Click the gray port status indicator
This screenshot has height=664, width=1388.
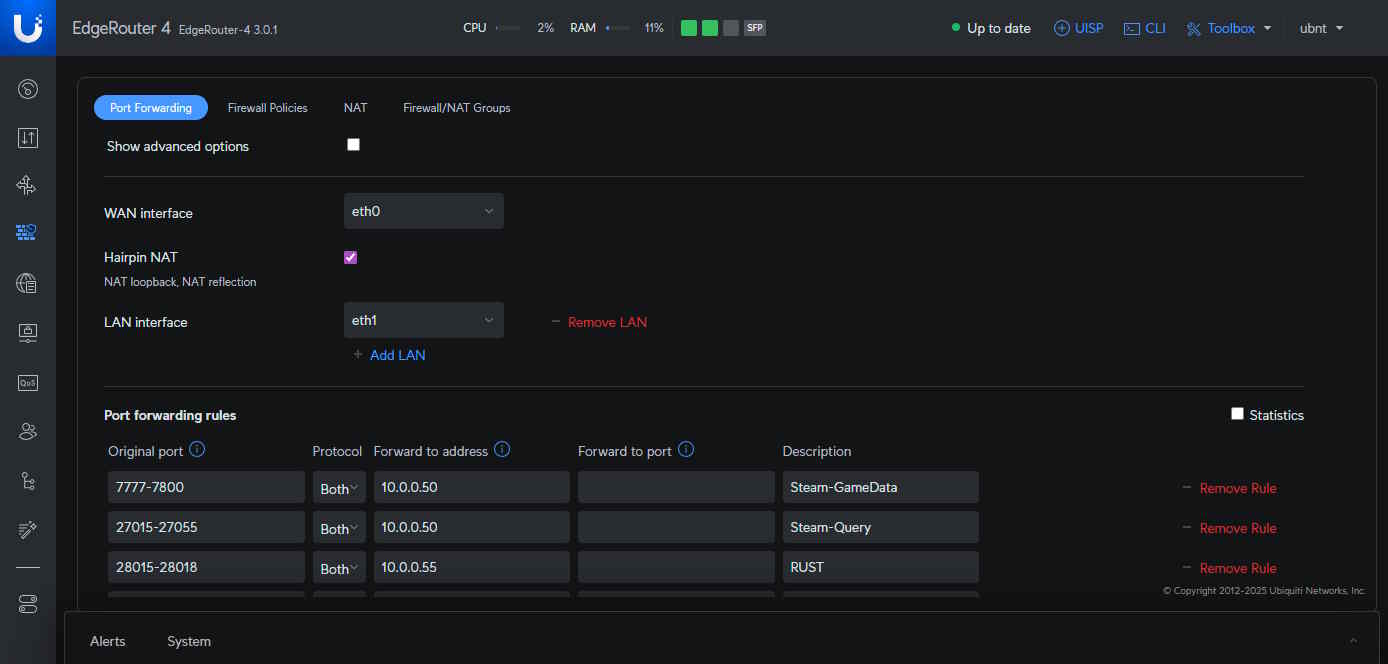tap(731, 28)
